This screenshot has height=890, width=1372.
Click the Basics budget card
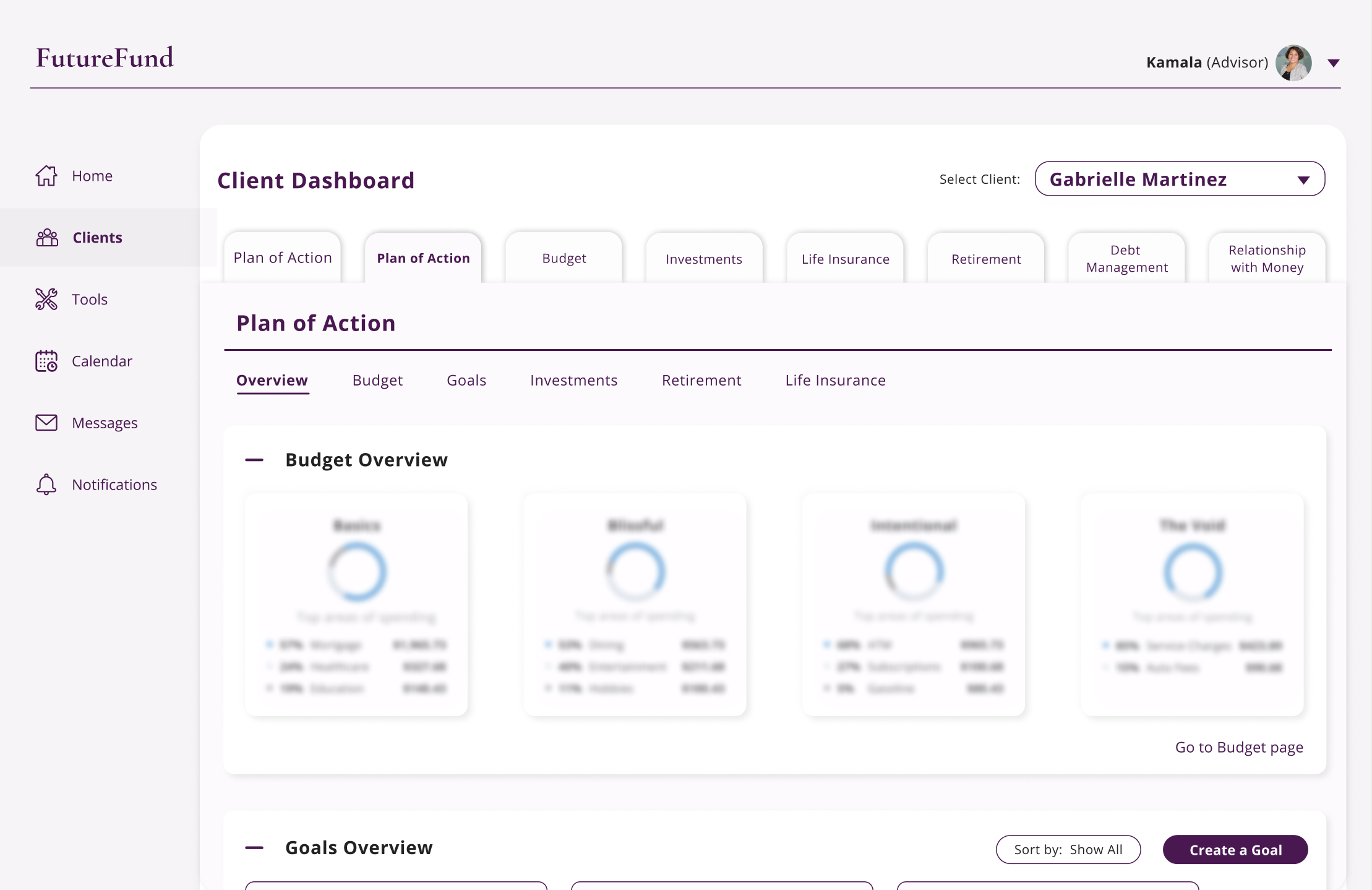(356, 605)
